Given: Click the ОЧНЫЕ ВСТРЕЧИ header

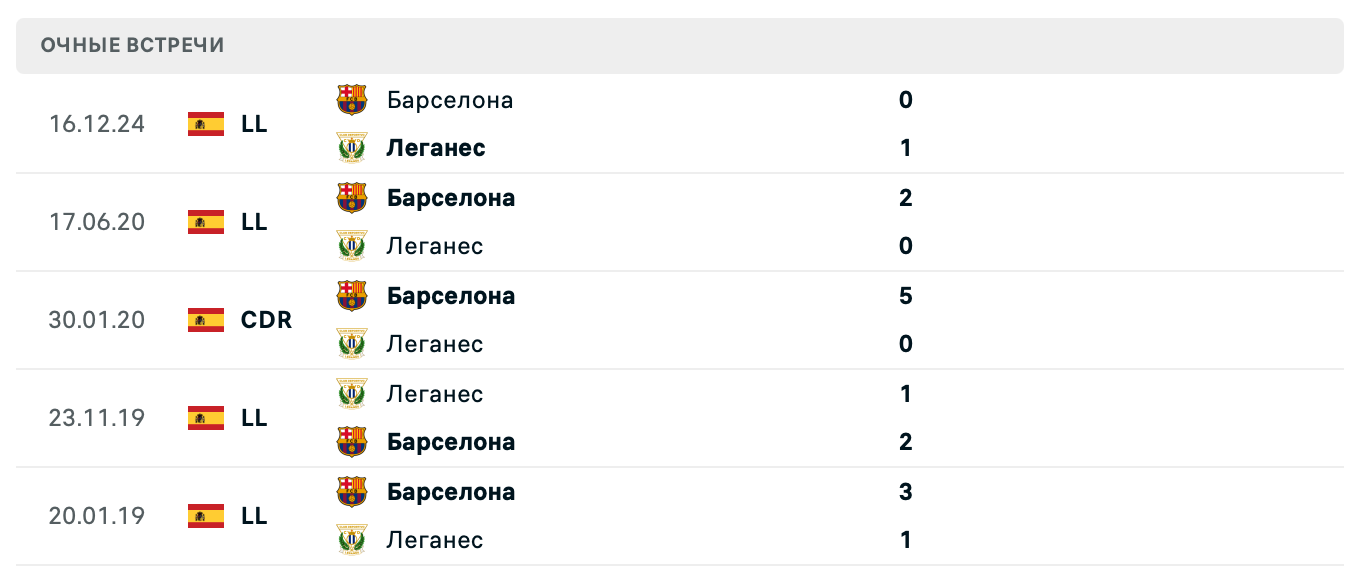Looking at the screenshot, I should click(x=131, y=44).
